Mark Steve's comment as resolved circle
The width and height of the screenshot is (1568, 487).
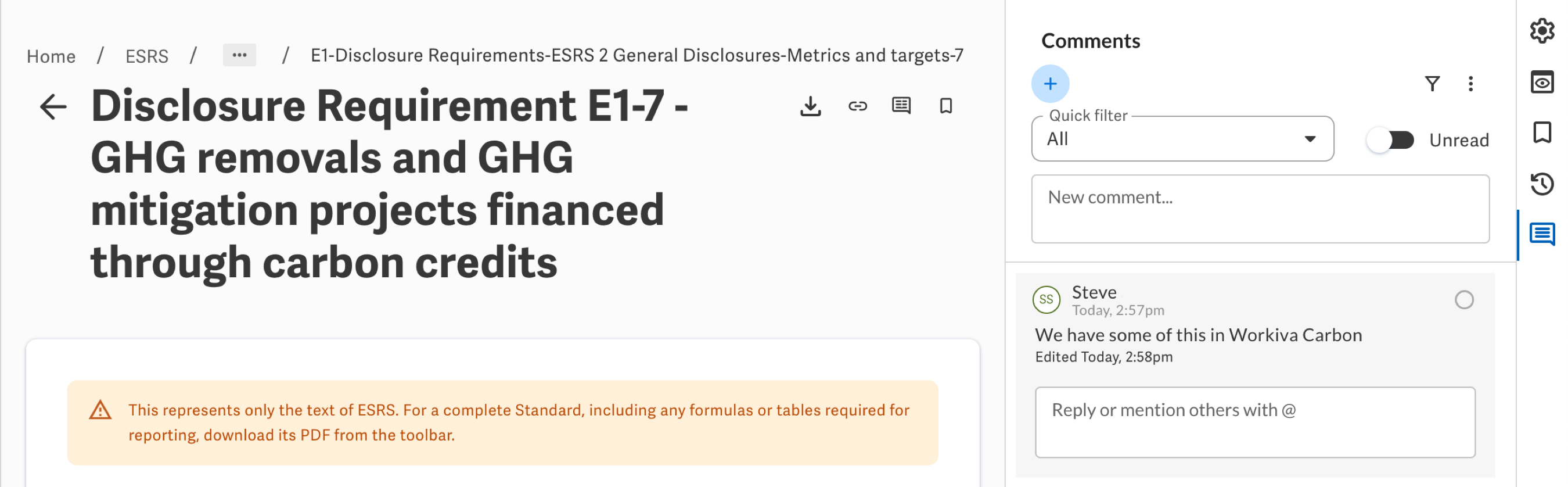[x=1464, y=300]
